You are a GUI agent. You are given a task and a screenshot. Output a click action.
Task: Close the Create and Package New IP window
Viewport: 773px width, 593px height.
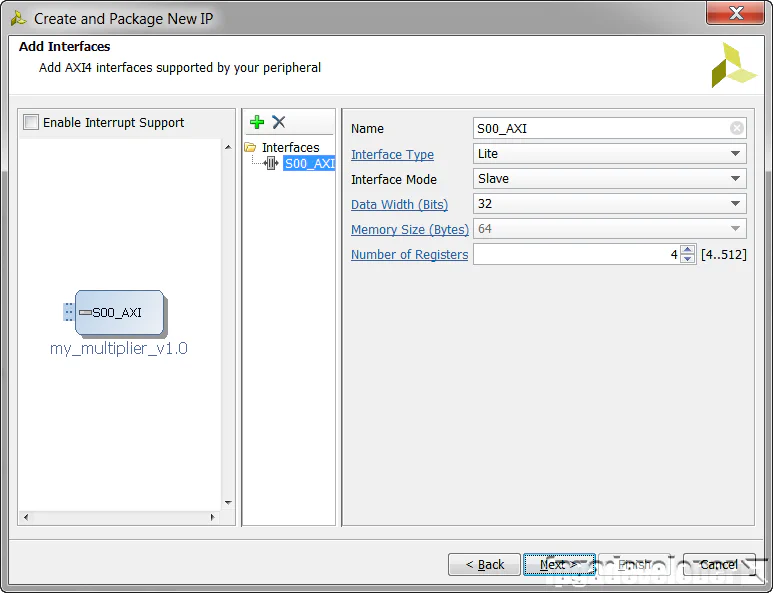point(735,13)
